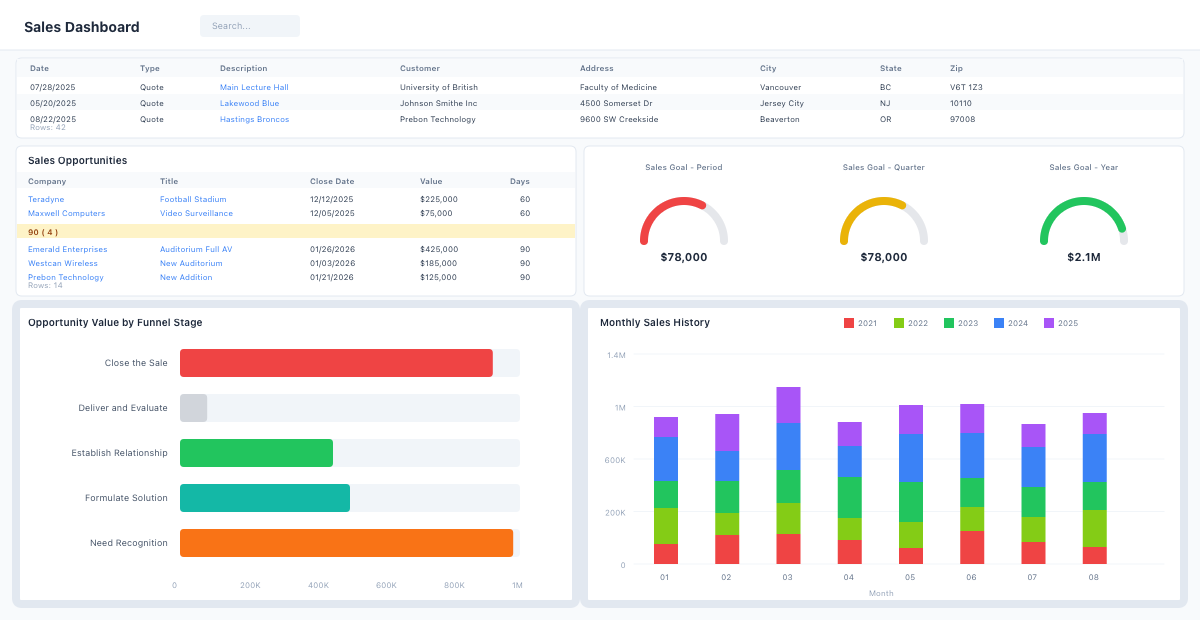This screenshot has height=620, width=1200.
Task: Toggle the 2023 legend item
Action: point(961,323)
